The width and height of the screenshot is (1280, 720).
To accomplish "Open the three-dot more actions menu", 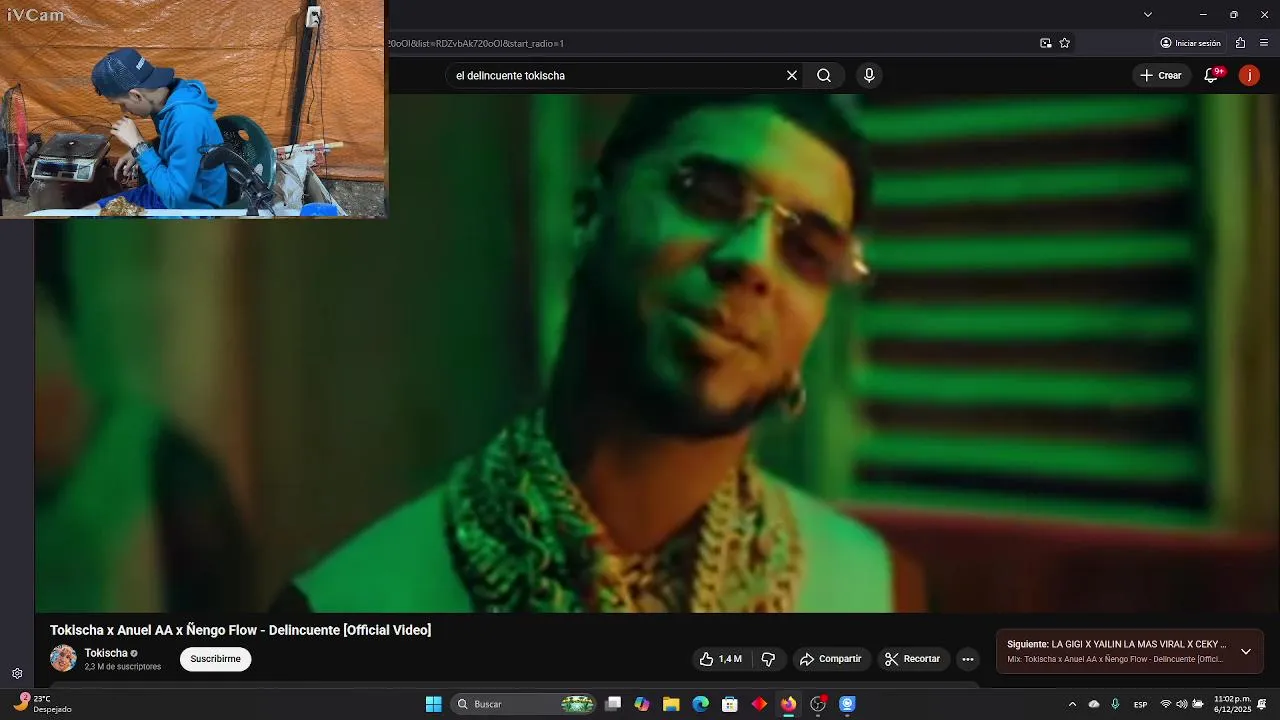I will [x=967, y=659].
